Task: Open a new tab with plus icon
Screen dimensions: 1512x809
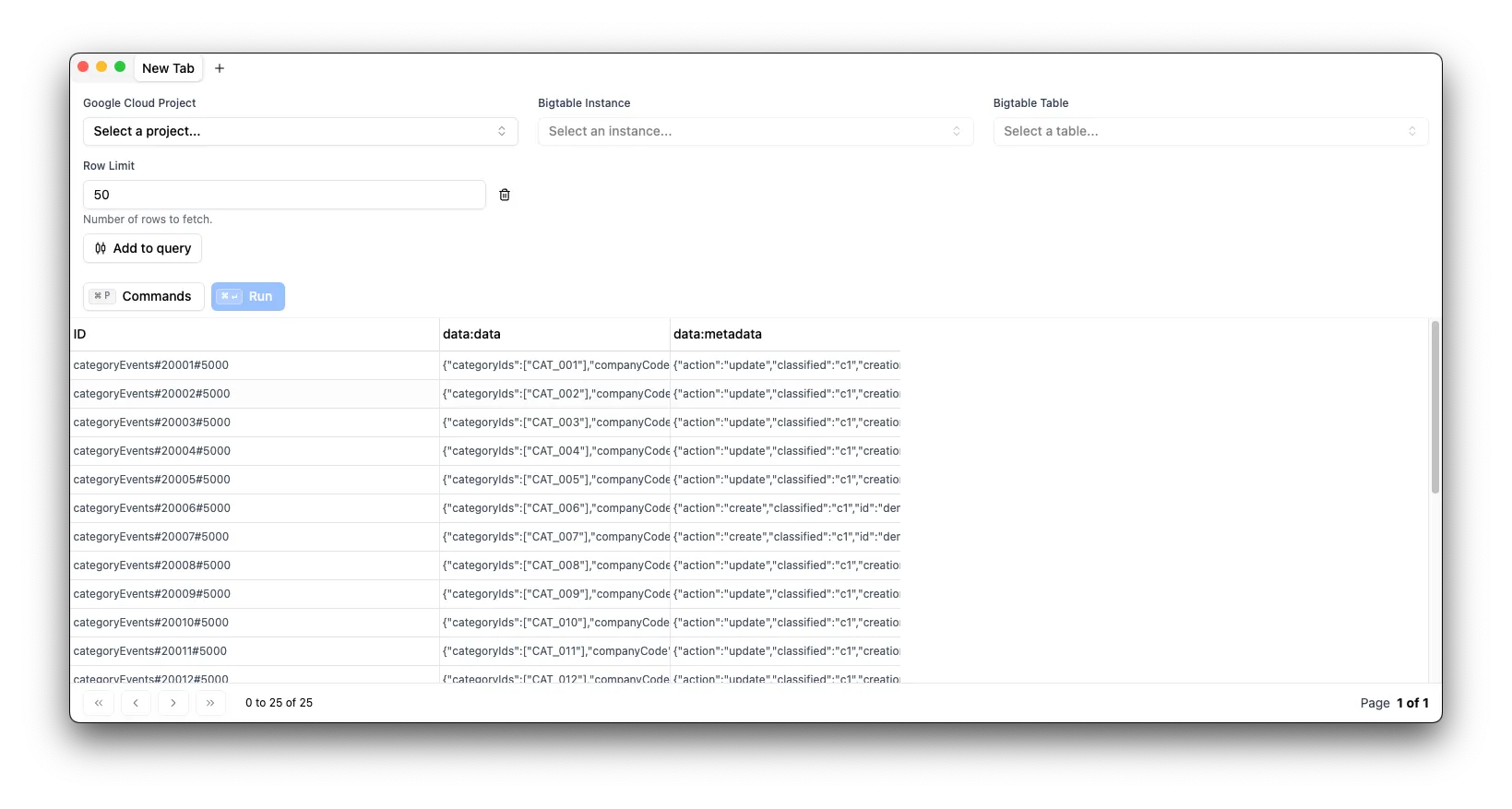Action: pos(220,68)
